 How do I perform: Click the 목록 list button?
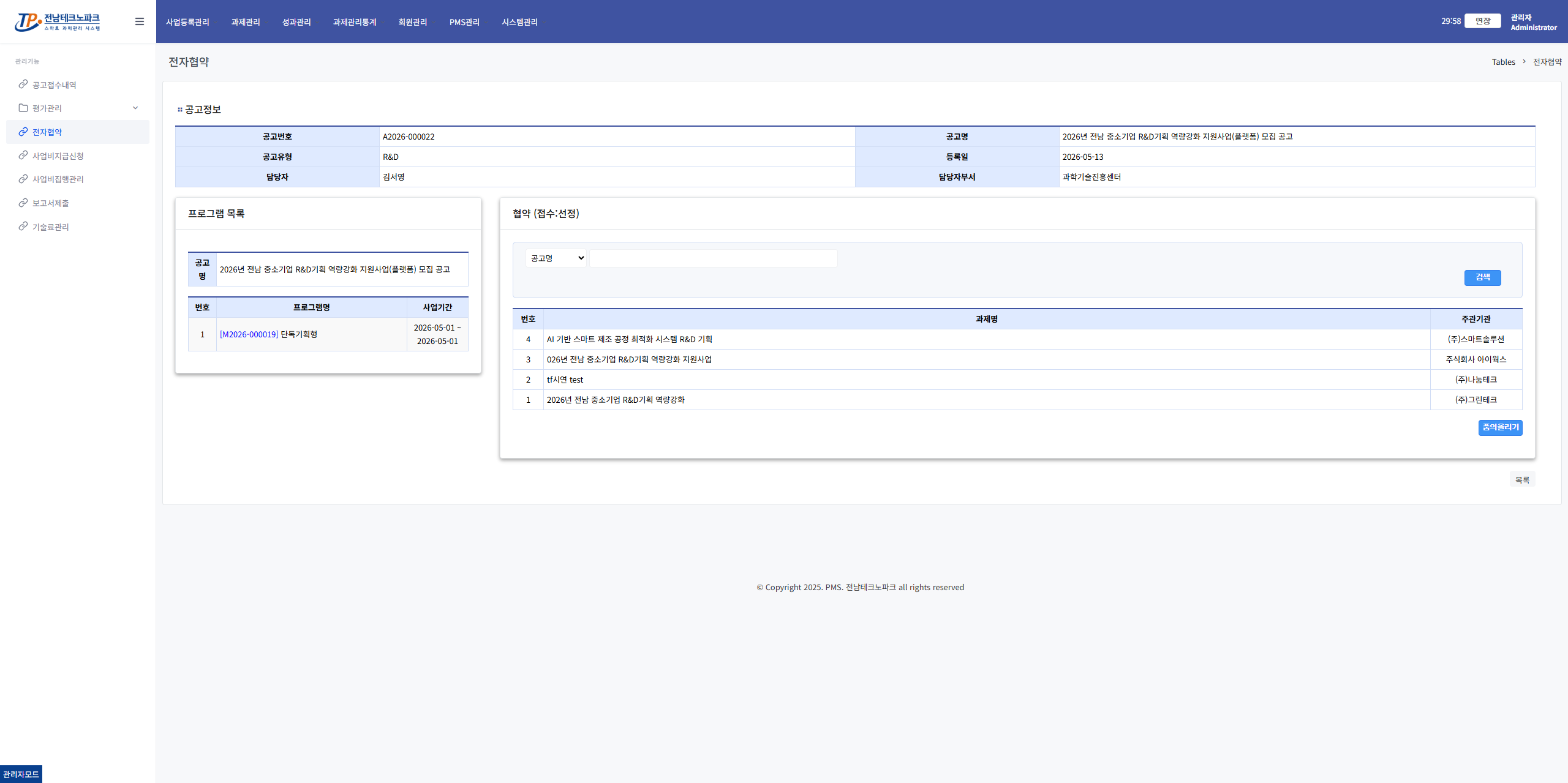1522,480
